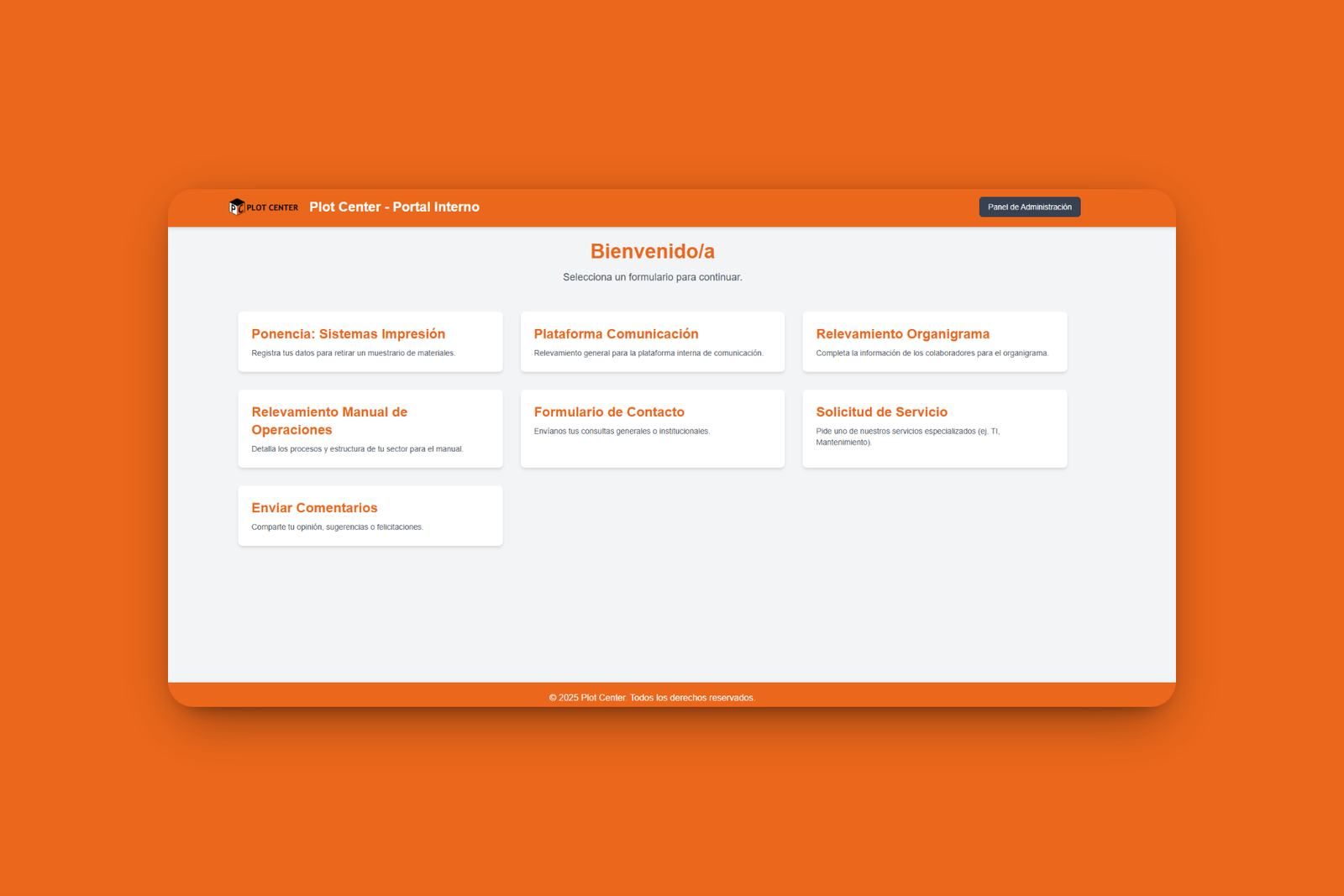Open the 'Relevamiento Organigrama' card title
Viewport: 1344px width, 896px height.
point(902,334)
